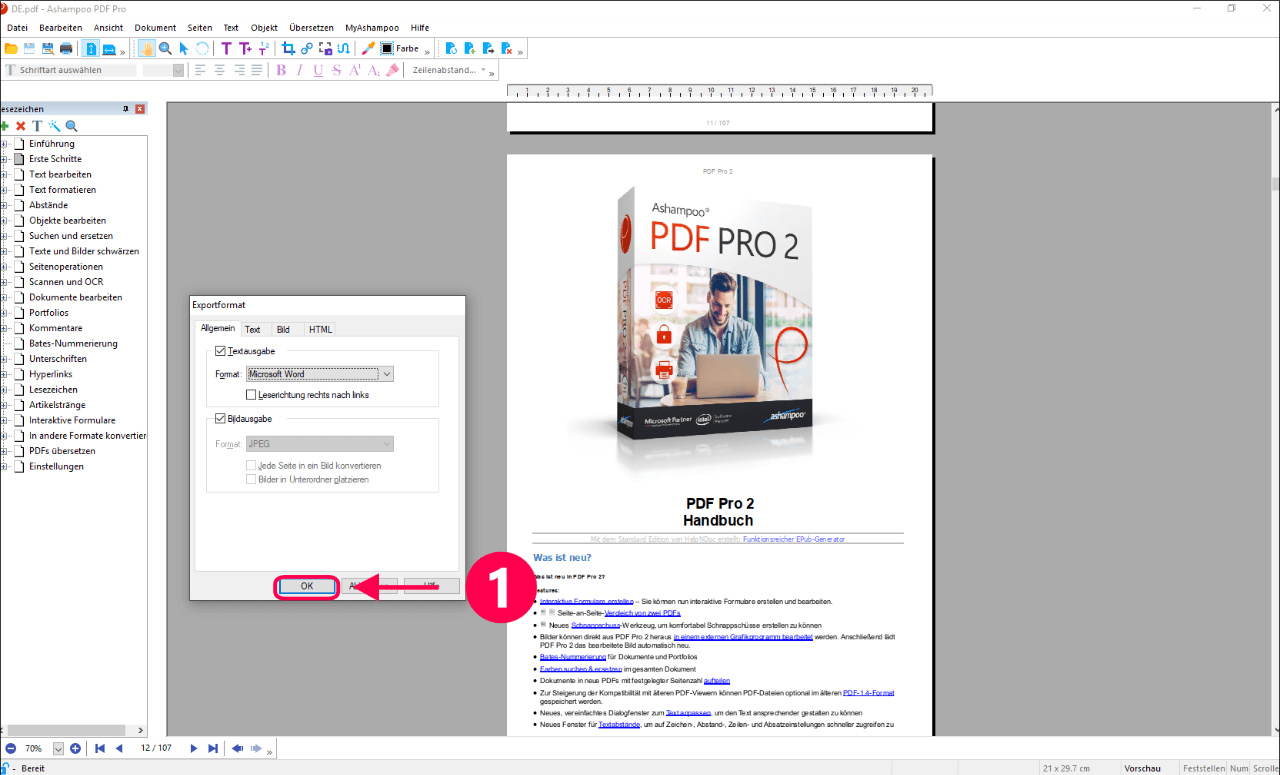
Task: Pick the Crop tool
Action: (289, 48)
